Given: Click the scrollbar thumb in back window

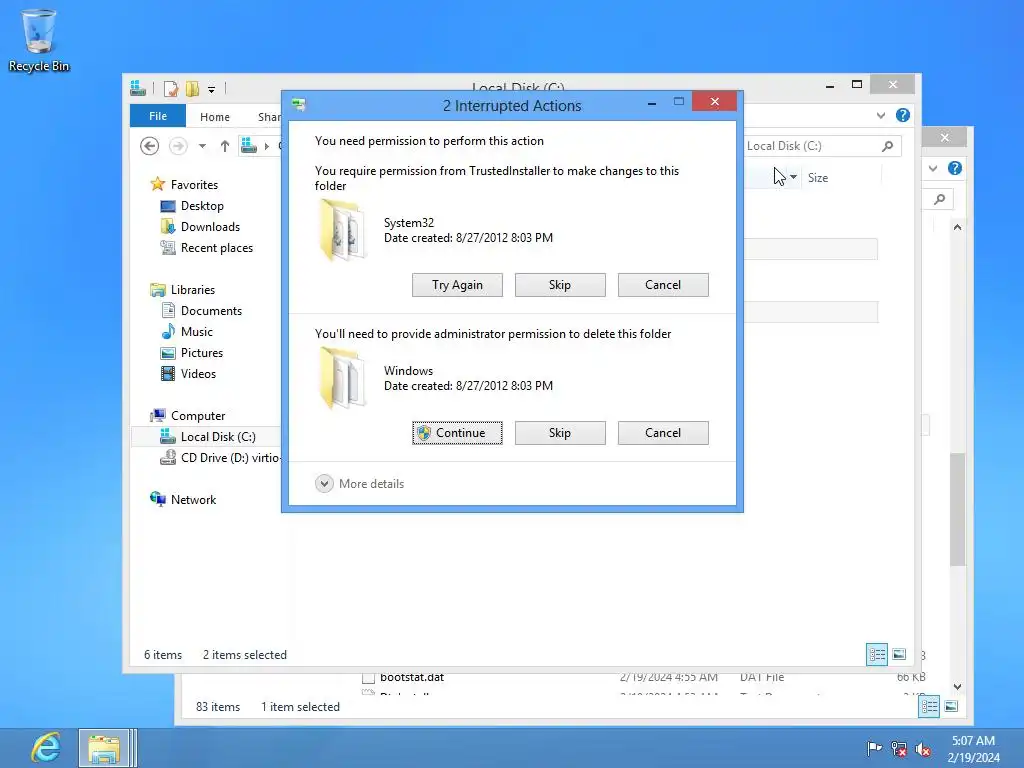Looking at the screenshot, I should [957, 509].
